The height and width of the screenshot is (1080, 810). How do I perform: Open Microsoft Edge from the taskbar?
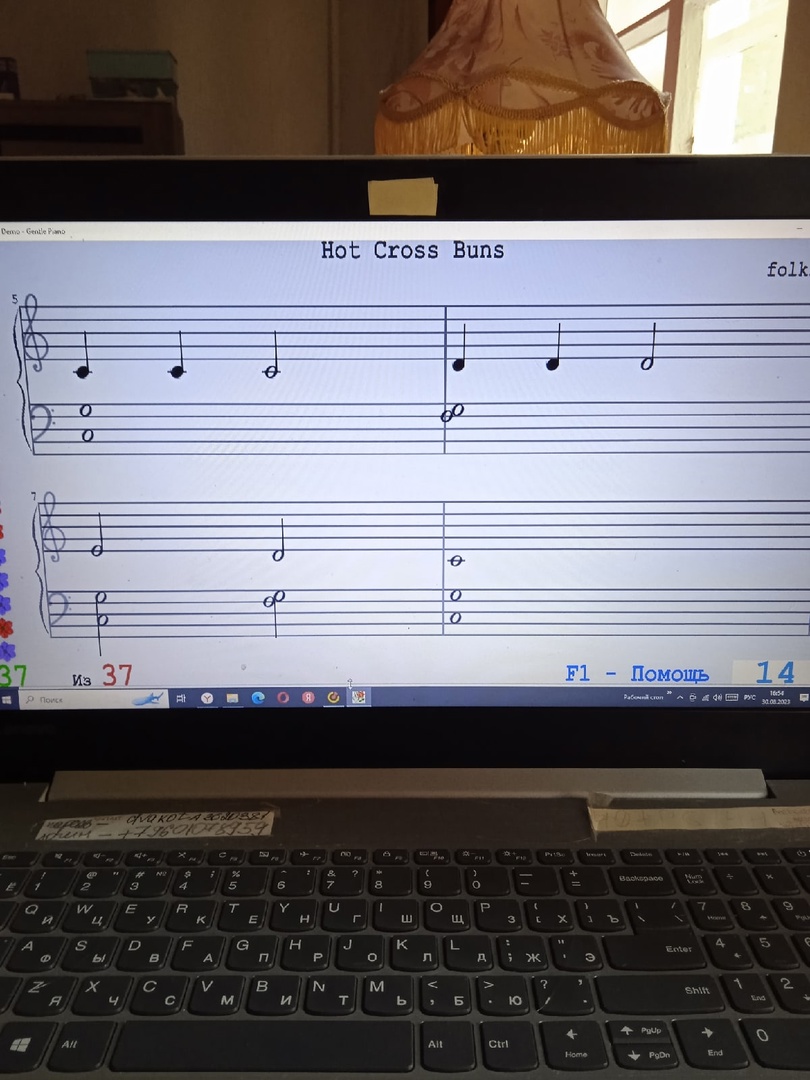(x=258, y=698)
